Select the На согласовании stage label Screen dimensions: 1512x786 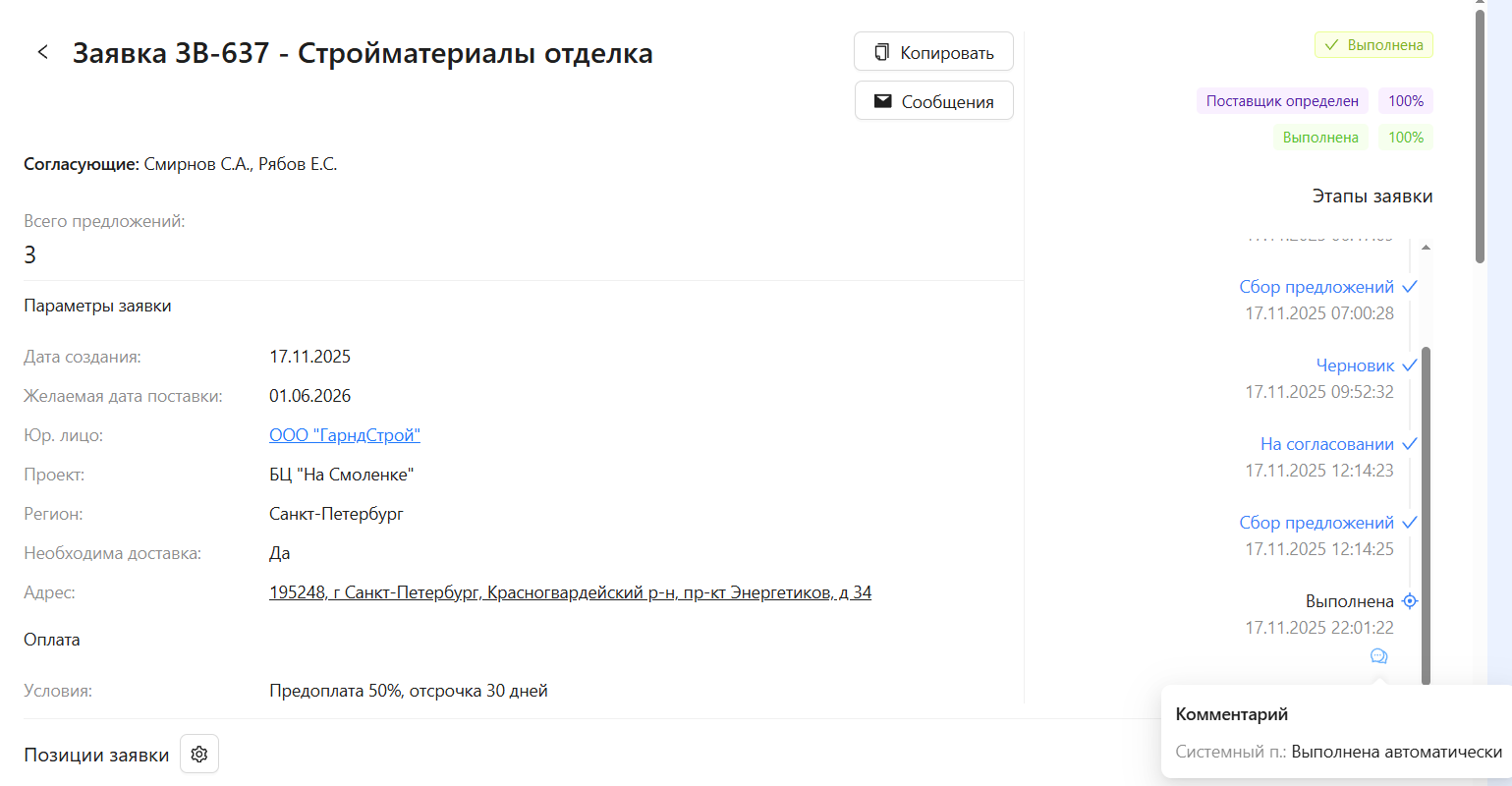click(x=1327, y=444)
